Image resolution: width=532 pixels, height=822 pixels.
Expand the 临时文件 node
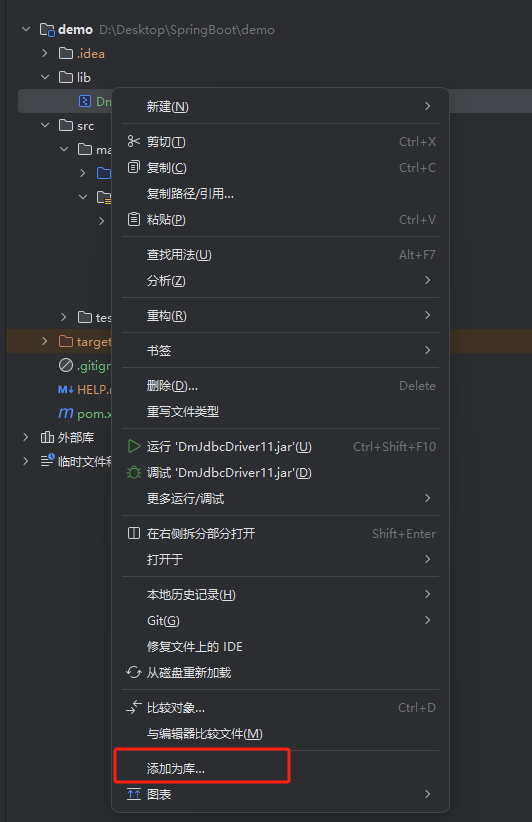26,461
